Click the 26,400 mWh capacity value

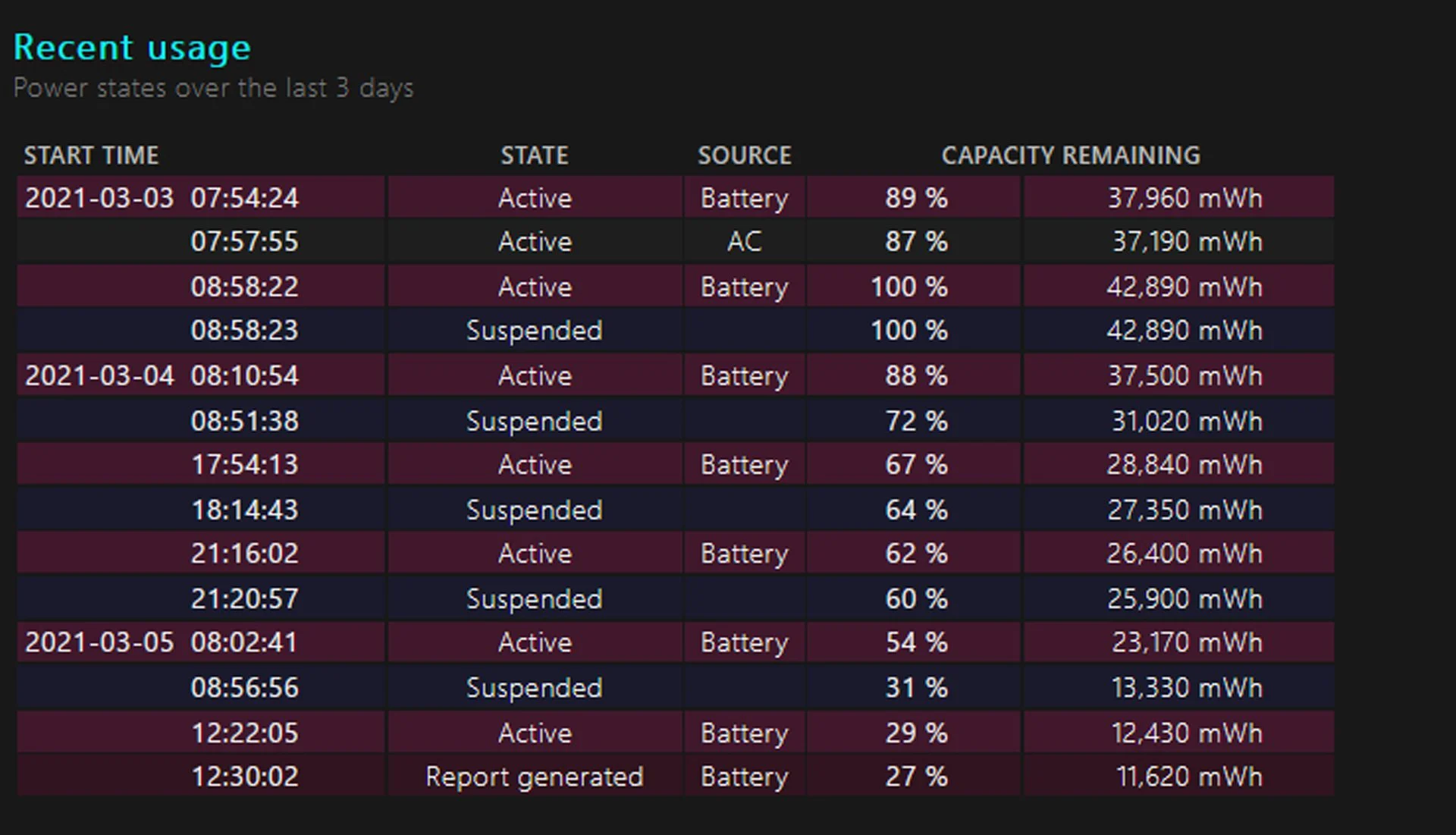coord(1184,554)
